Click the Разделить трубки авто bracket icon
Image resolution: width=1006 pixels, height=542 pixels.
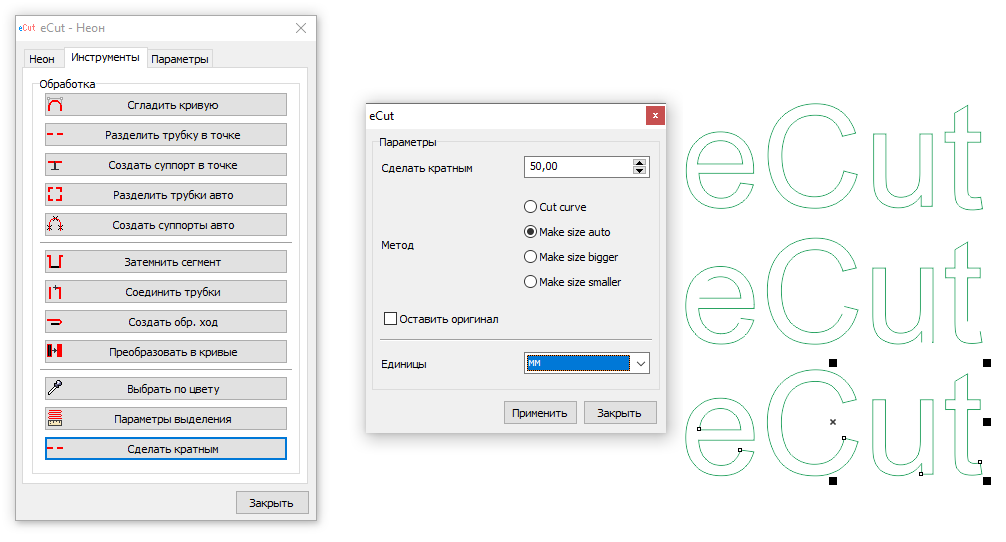(x=55, y=194)
